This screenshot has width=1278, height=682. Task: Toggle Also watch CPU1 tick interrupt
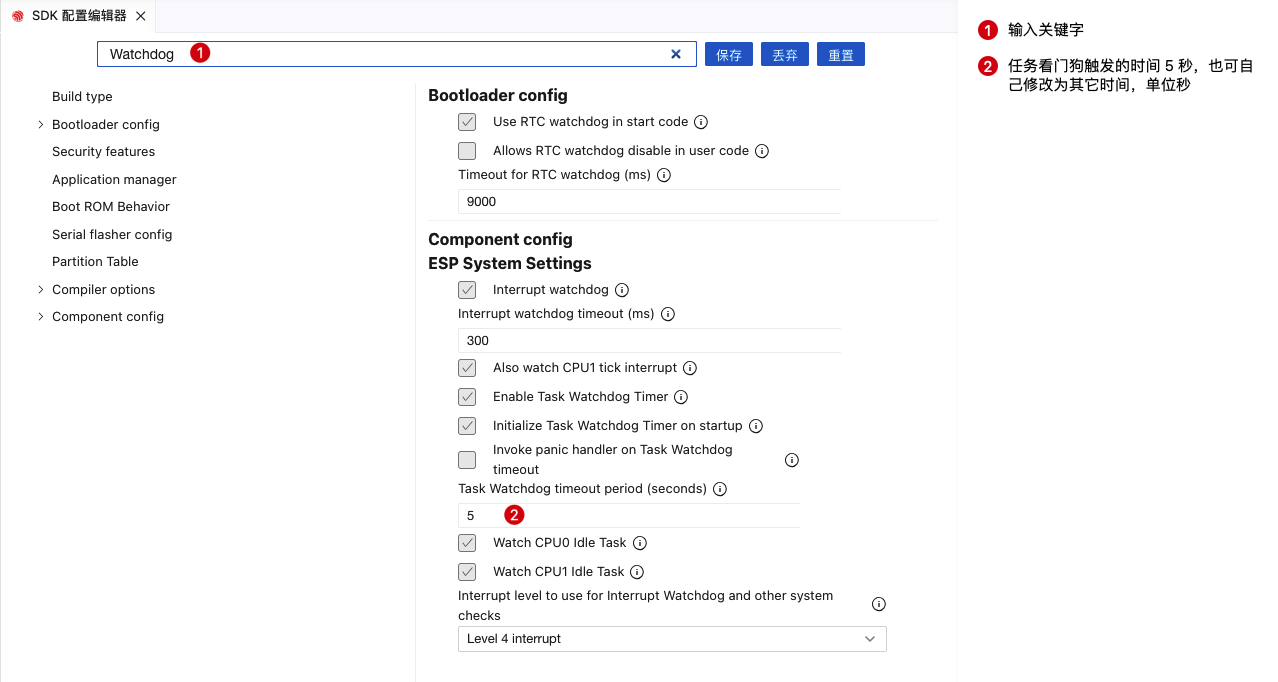tap(467, 368)
